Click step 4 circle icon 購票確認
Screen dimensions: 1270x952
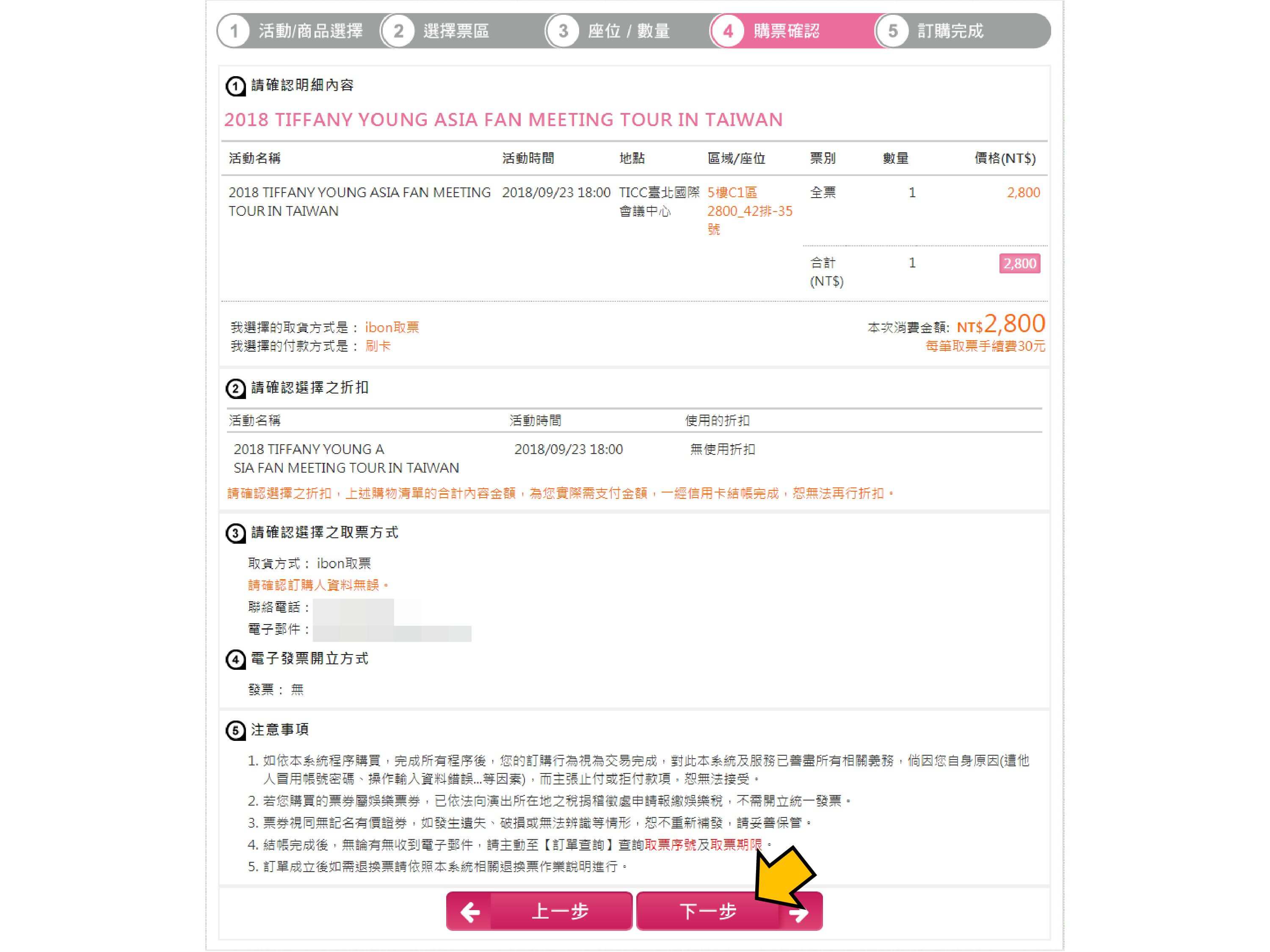pos(727,30)
